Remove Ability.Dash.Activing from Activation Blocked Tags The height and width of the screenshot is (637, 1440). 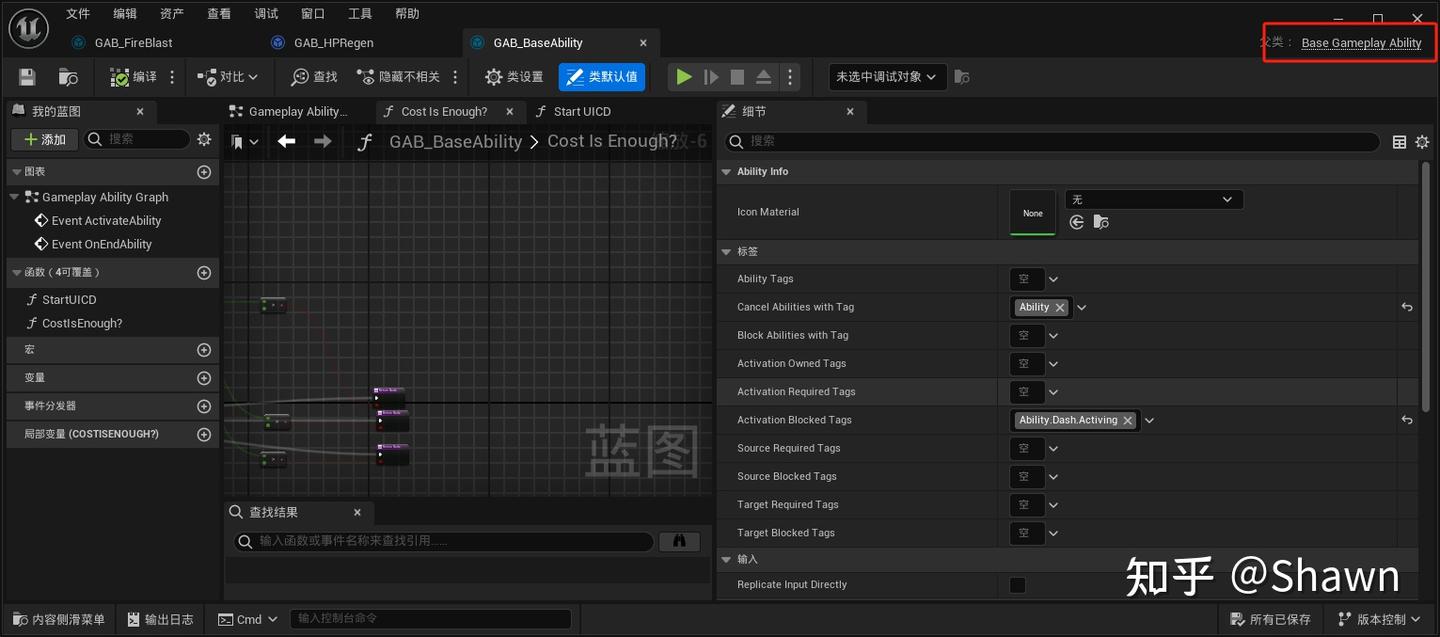[x=1128, y=420]
